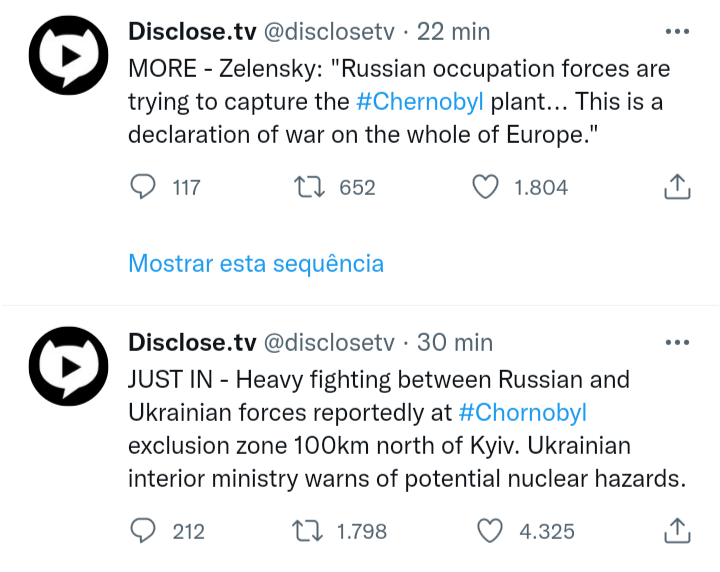The image size is (720, 572).
Task: Open more options for the 30 min tweet
Action: click(677, 343)
